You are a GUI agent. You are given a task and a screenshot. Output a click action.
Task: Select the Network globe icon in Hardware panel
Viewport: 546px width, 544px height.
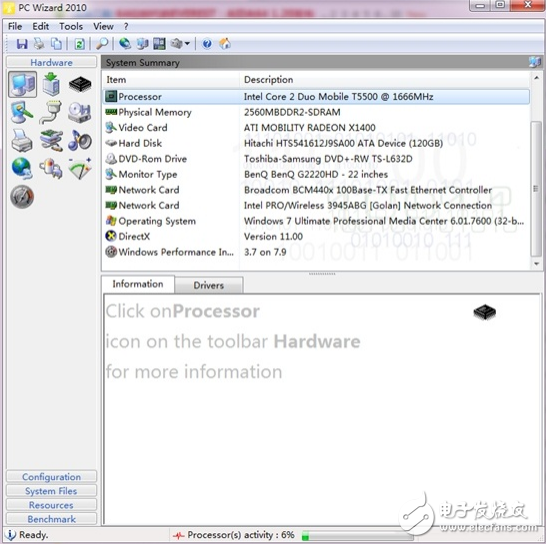(22, 168)
